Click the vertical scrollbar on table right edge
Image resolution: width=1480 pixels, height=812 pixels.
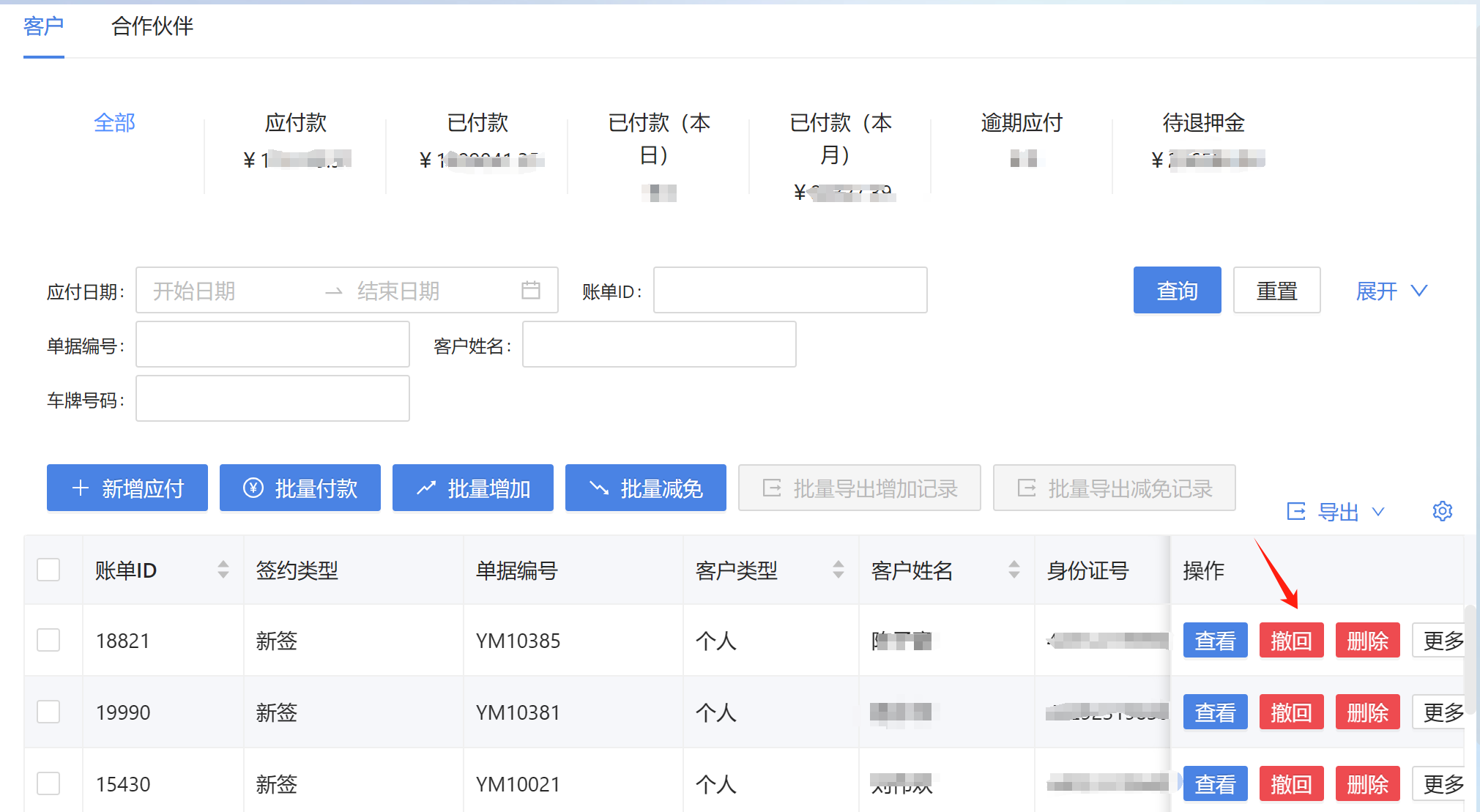pyautogui.click(x=1469, y=659)
